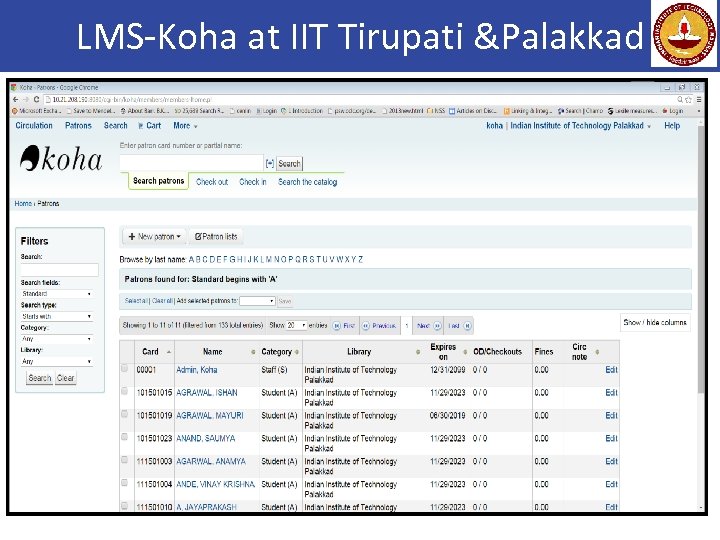The height and width of the screenshot is (540, 720).
Task: Open Patron lists button
Action: (x=216, y=236)
